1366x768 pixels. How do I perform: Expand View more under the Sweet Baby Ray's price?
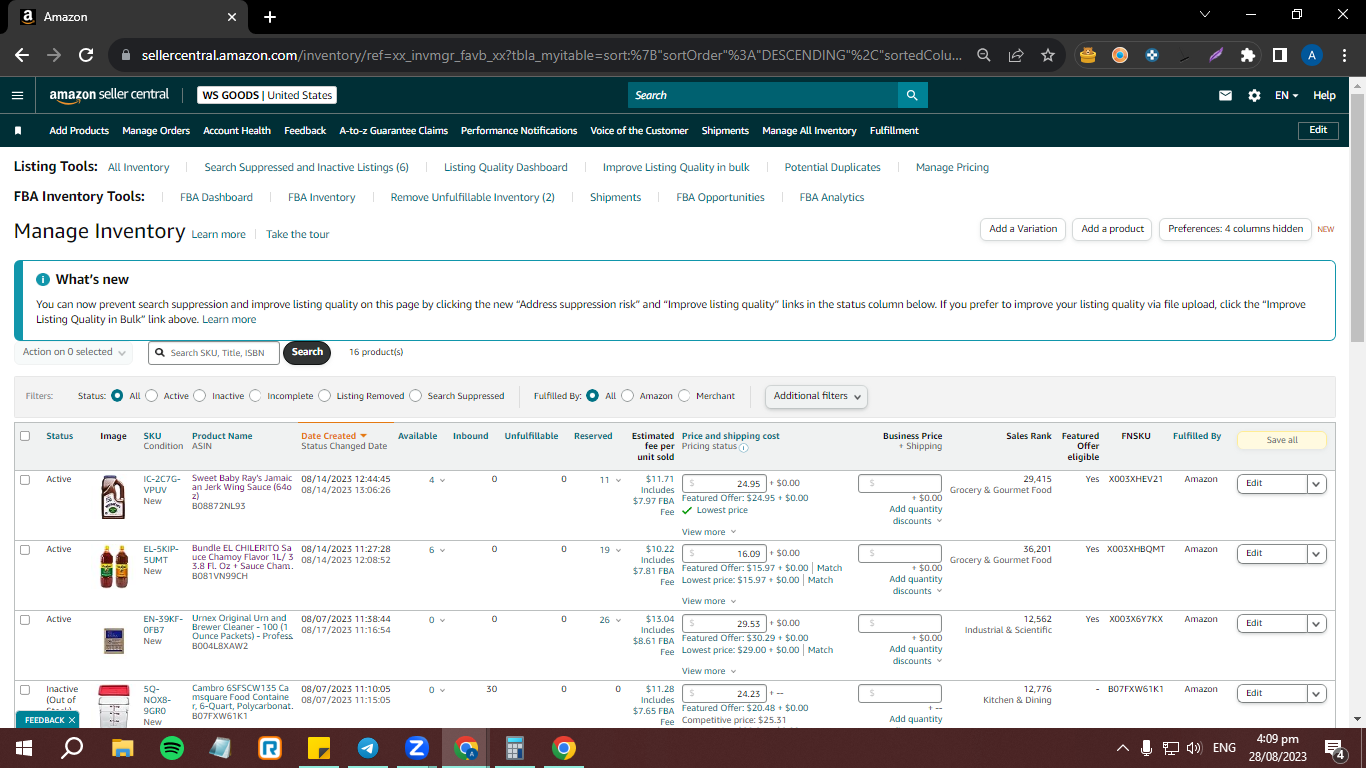(709, 532)
